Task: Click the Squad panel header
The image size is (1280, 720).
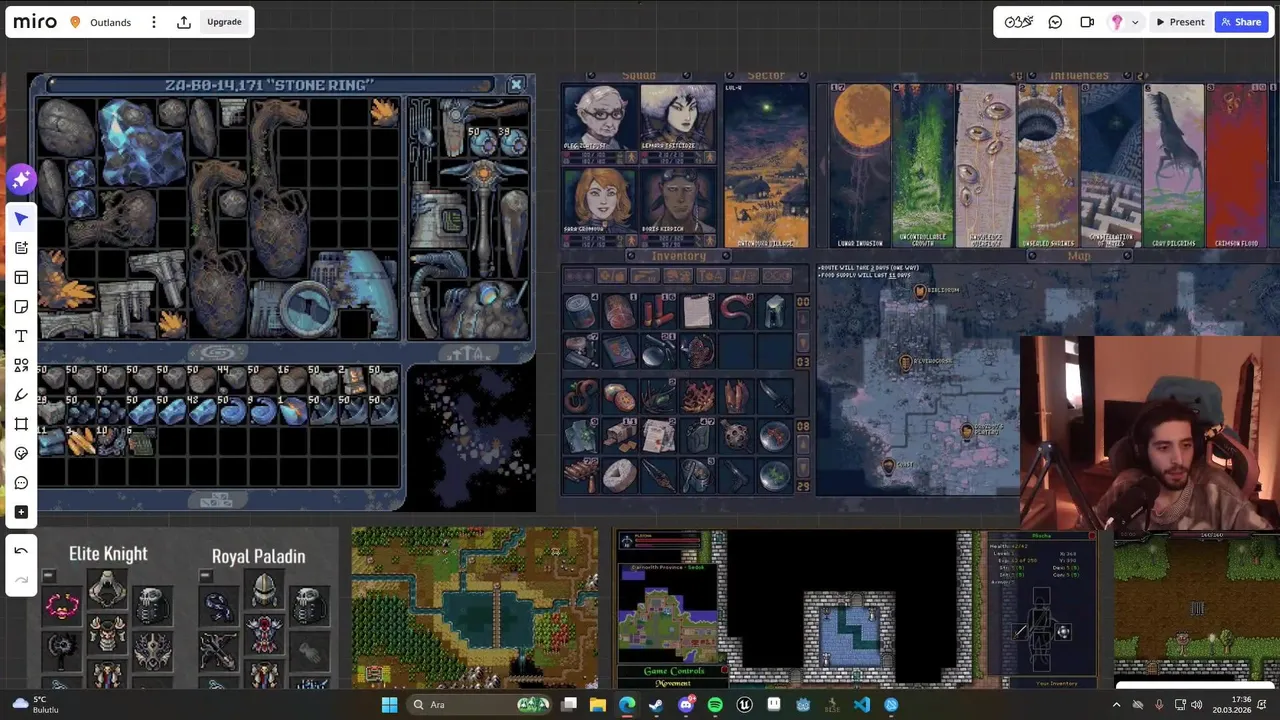Action: tap(639, 75)
